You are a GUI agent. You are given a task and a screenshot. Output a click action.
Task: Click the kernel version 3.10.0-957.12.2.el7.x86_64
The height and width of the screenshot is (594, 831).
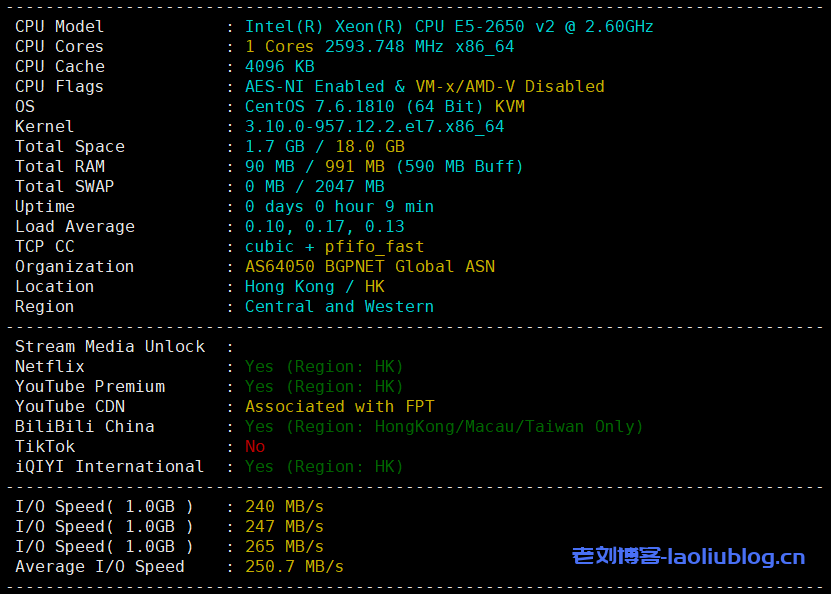[374, 127]
